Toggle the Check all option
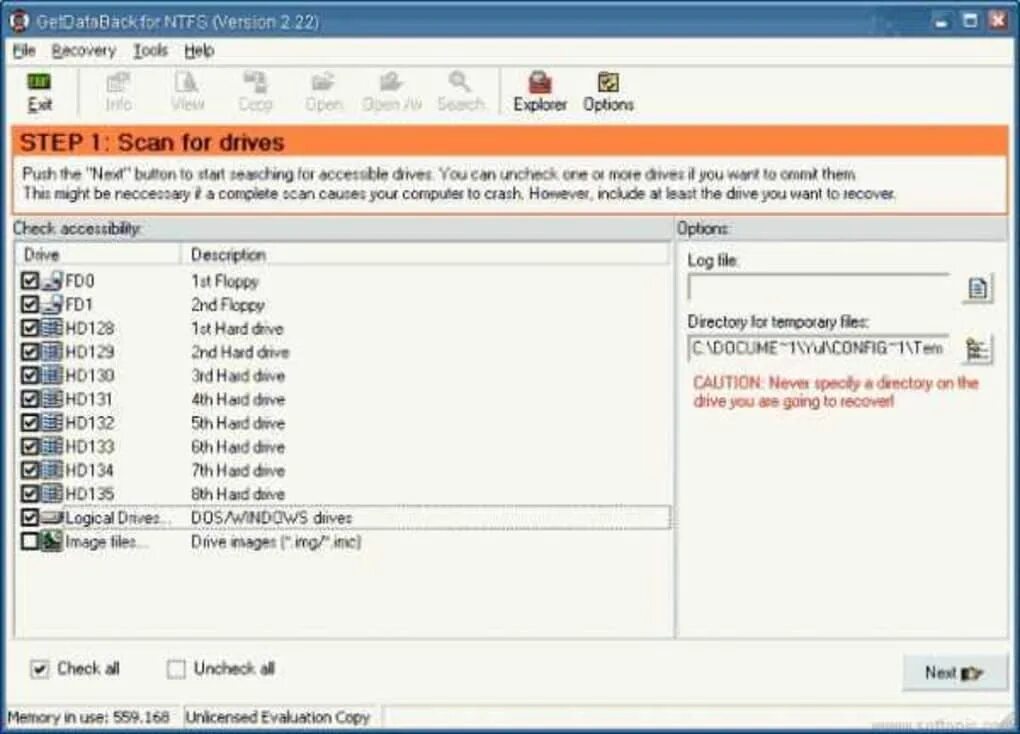The width and height of the screenshot is (1020, 734). click(38, 668)
